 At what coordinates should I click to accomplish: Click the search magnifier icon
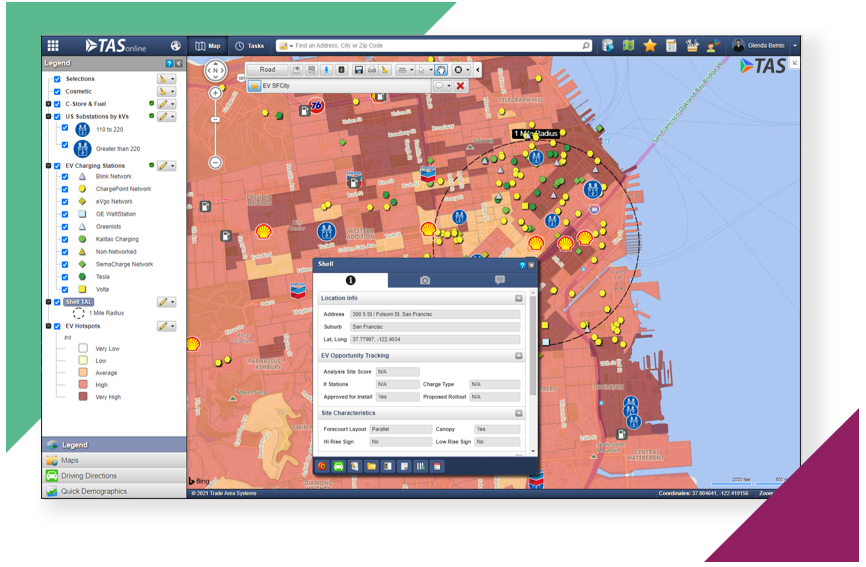pyautogui.click(x=585, y=46)
